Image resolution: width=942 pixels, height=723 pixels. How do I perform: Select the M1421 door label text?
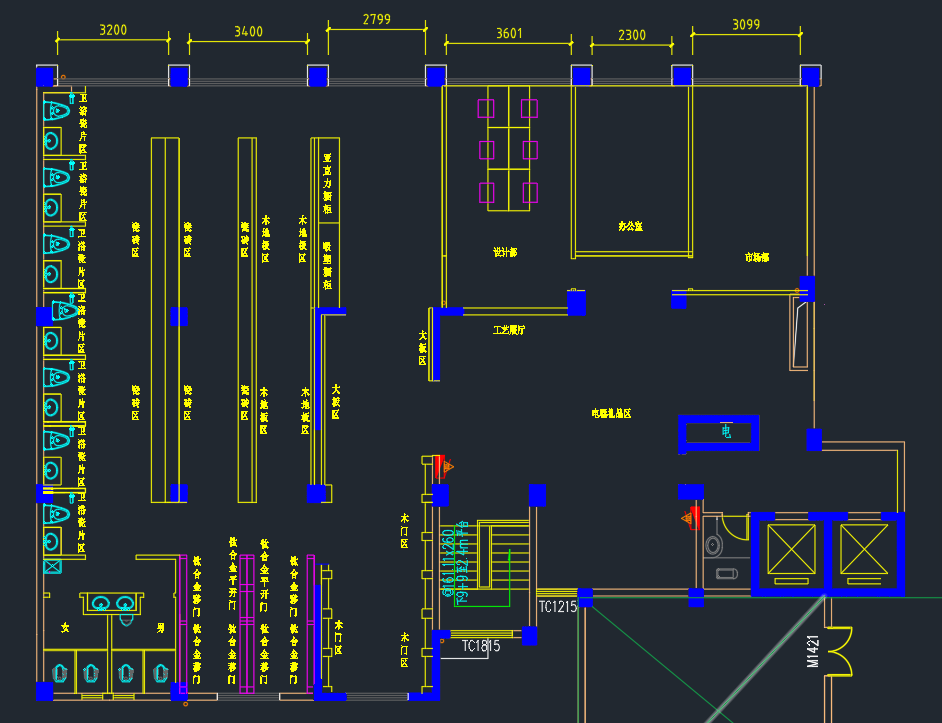pyautogui.click(x=814, y=651)
